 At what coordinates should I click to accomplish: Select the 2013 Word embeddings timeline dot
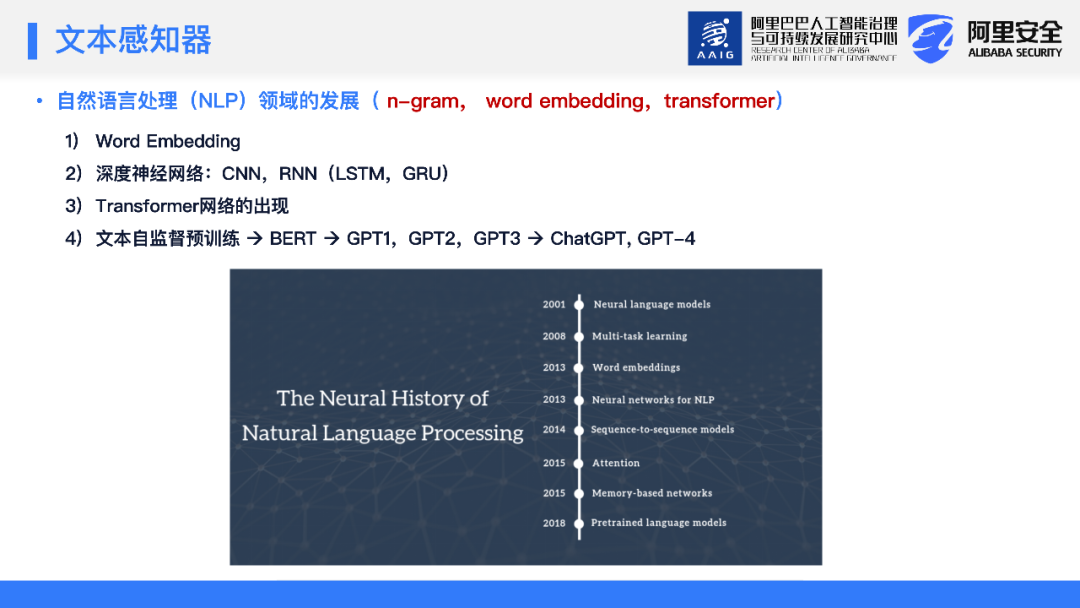point(579,368)
